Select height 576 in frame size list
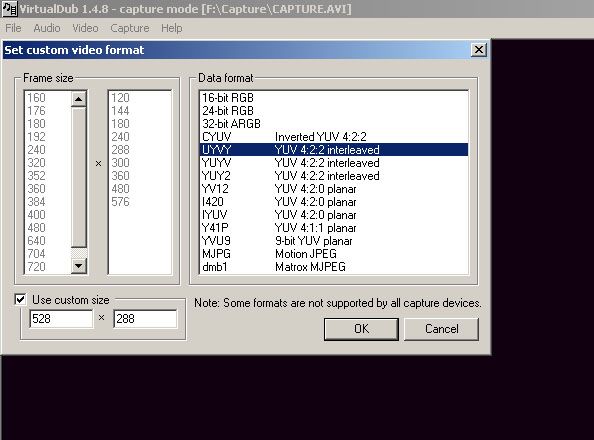The height and width of the screenshot is (440, 594). click(x=140, y=202)
